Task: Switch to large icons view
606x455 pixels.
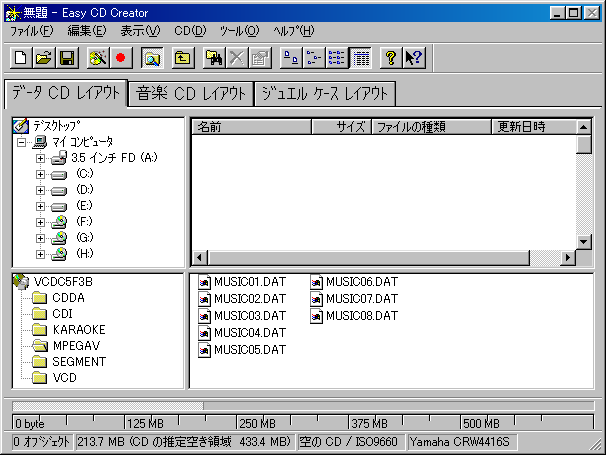Action: [x=291, y=58]
